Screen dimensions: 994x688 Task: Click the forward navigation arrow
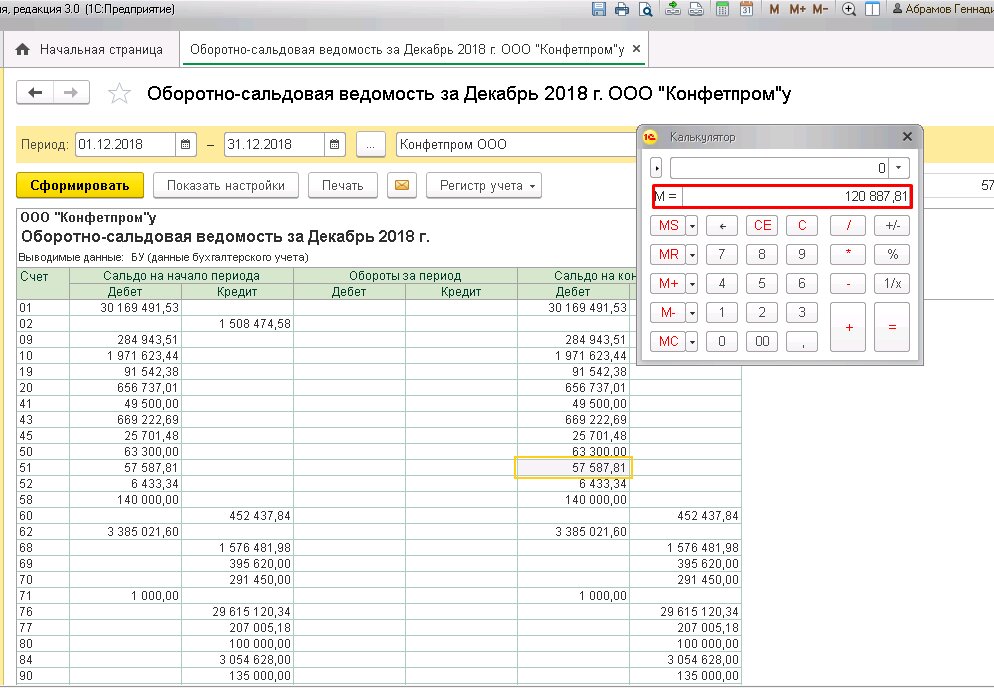[71, 93]
